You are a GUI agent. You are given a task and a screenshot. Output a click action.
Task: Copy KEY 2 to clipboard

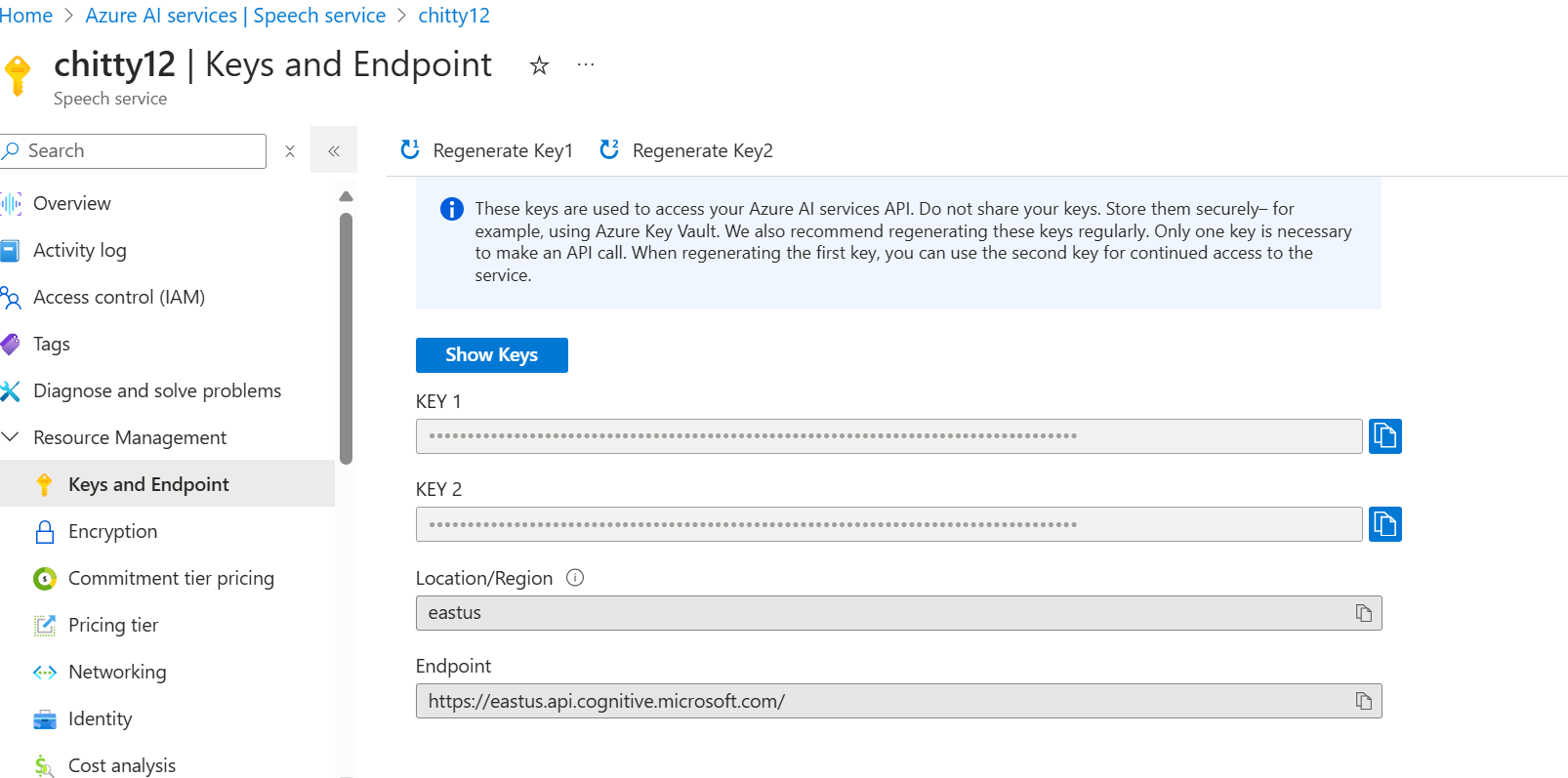click(x=1385, y=524)
